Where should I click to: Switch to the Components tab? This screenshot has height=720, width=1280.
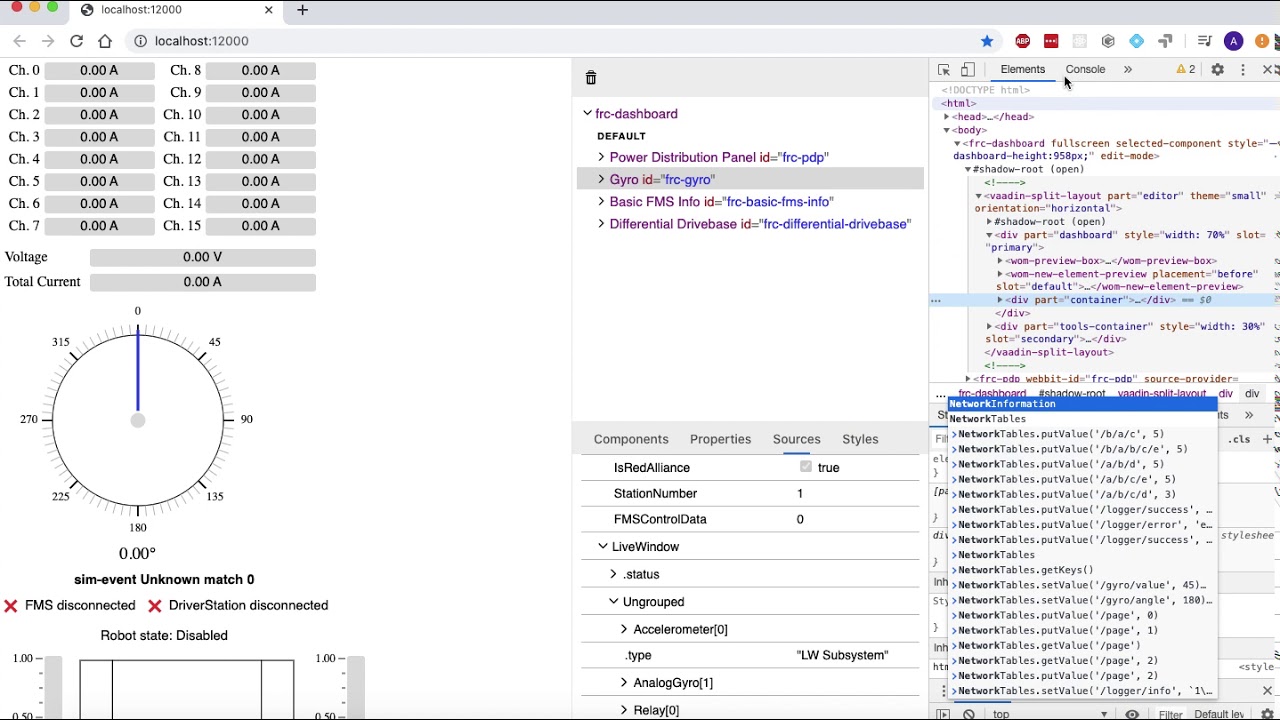coord(631,439)
